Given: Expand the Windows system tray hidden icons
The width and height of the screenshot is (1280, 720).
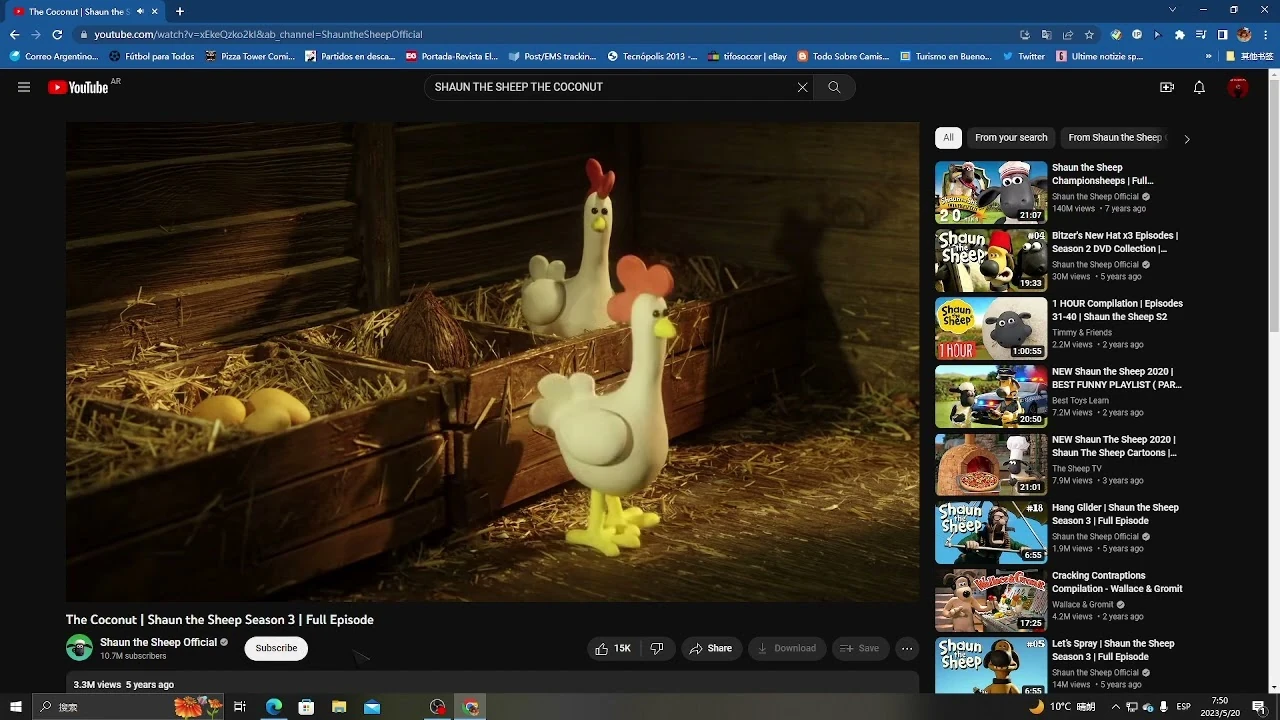Looking at the screenshot, I should 1116,707.
